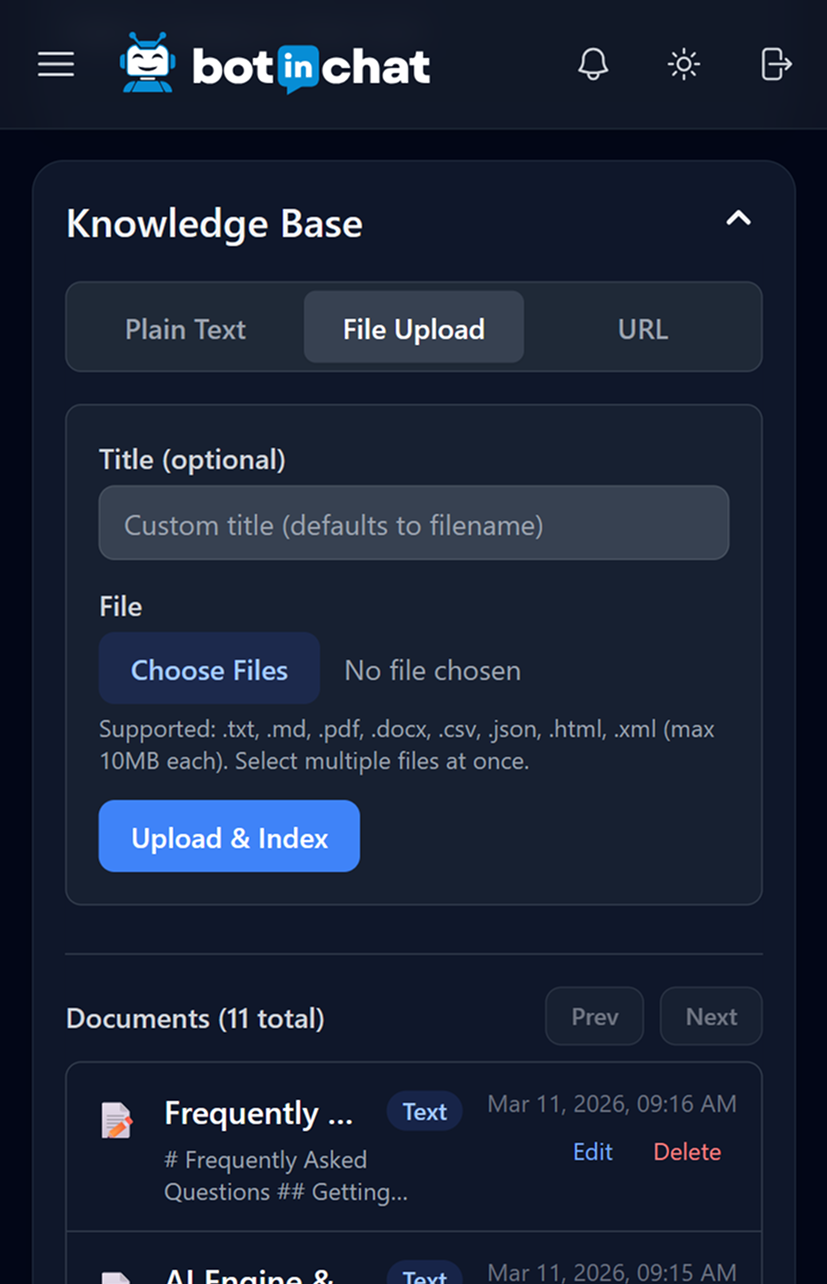Edit the Frequently Asked document
Viewport: 827px width, 1284px height.
click(x=592, y=1152)
